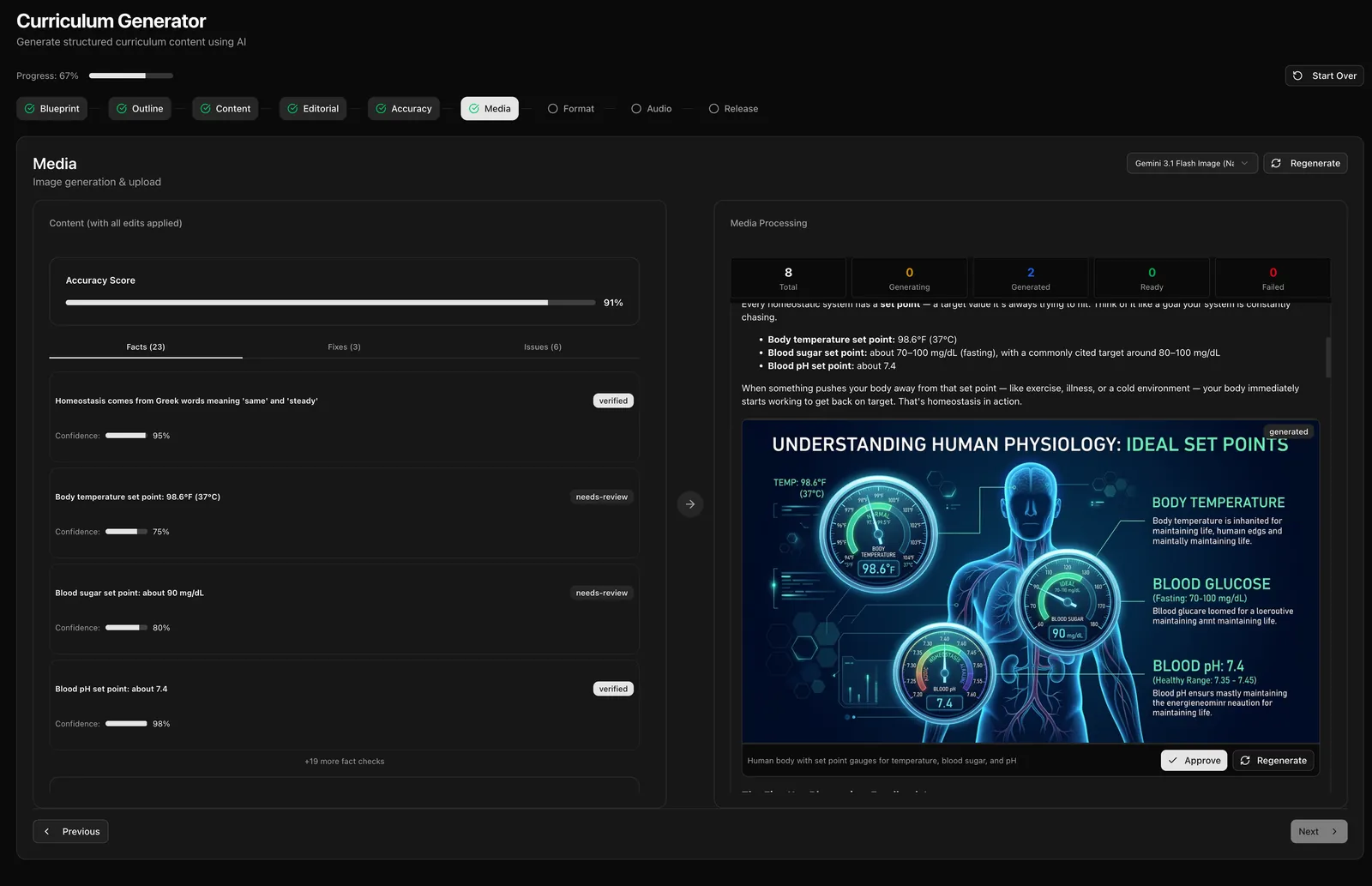Click the Total 8 stat tile
This screenshot has height=886, width=1372.
coord(788,279)
